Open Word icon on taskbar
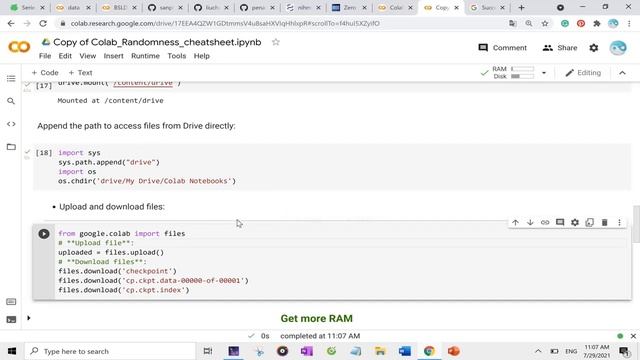Viewport: 640px width, 360px height. pyautogui.click(x=404, y=351)
